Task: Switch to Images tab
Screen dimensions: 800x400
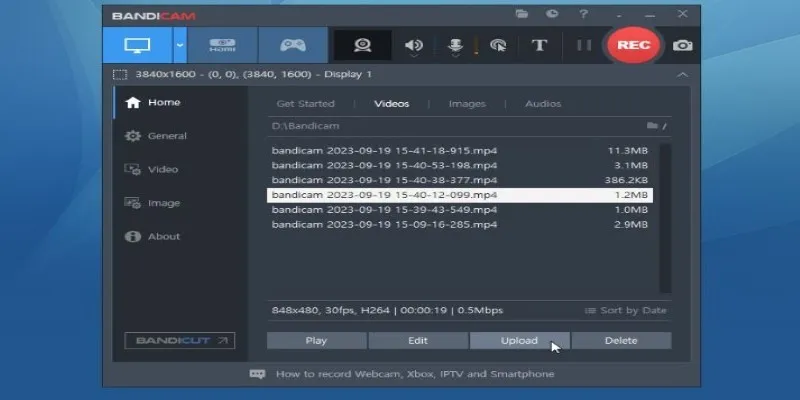Action: (x=467, y=104)
